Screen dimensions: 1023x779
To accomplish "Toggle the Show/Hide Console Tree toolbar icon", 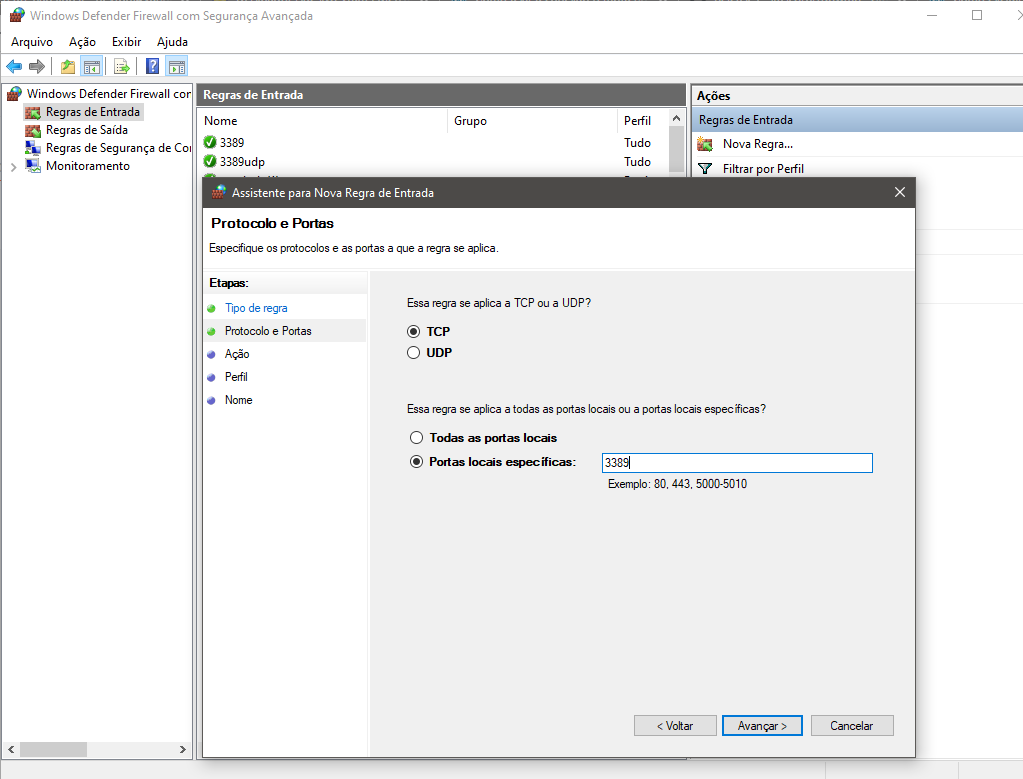I will (x=91, y=66).
